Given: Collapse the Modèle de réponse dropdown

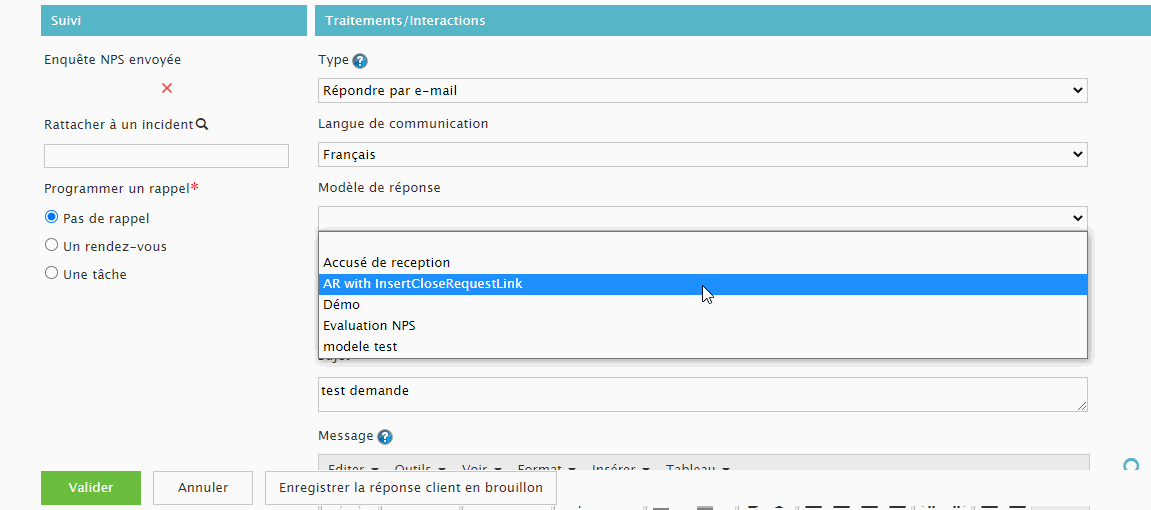Looking at the screenshot, I should tap(702, 218).
